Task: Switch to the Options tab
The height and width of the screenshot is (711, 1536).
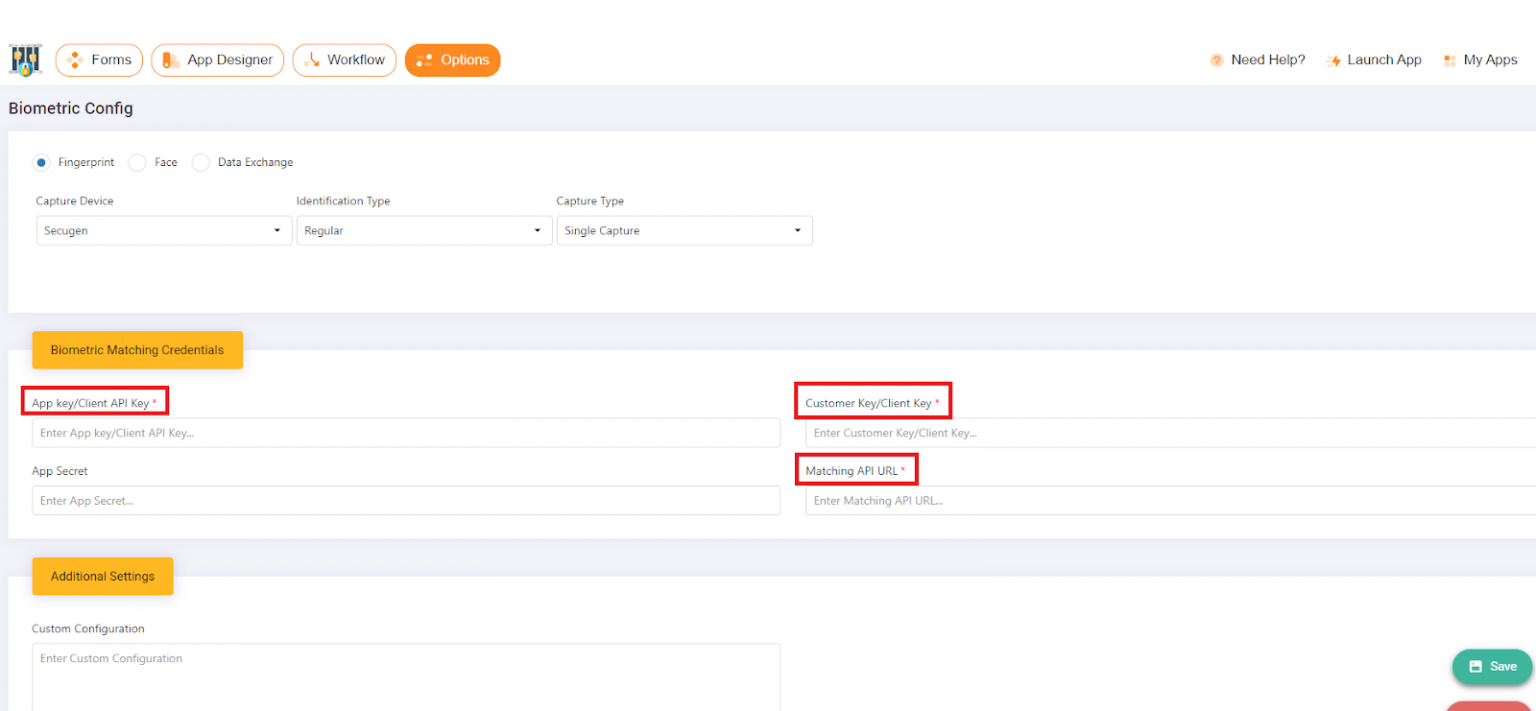Action: (453, 60)
